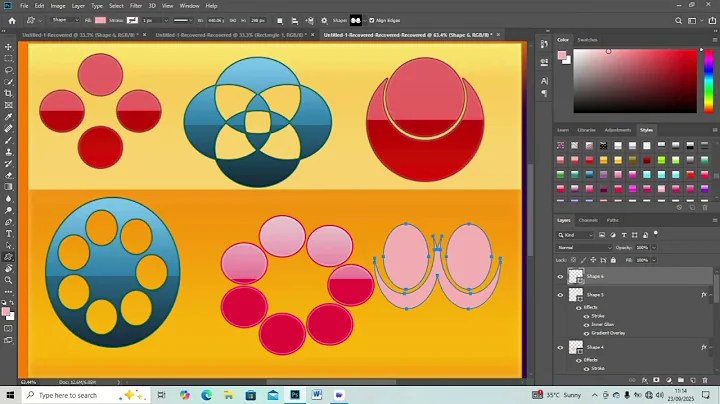
Task: Hide the Shape 5 layer
Action: [x=560, y=295]
